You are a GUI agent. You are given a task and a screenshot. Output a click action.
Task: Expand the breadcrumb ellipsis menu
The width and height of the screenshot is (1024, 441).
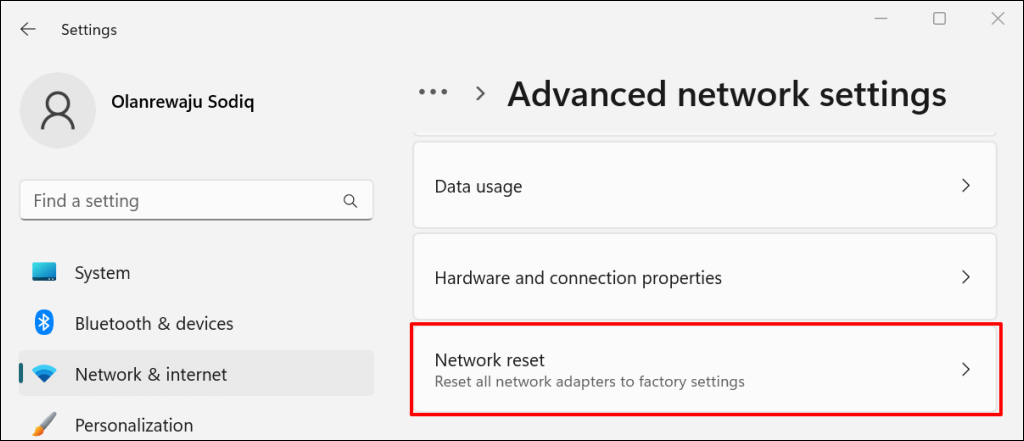point(433,93)
